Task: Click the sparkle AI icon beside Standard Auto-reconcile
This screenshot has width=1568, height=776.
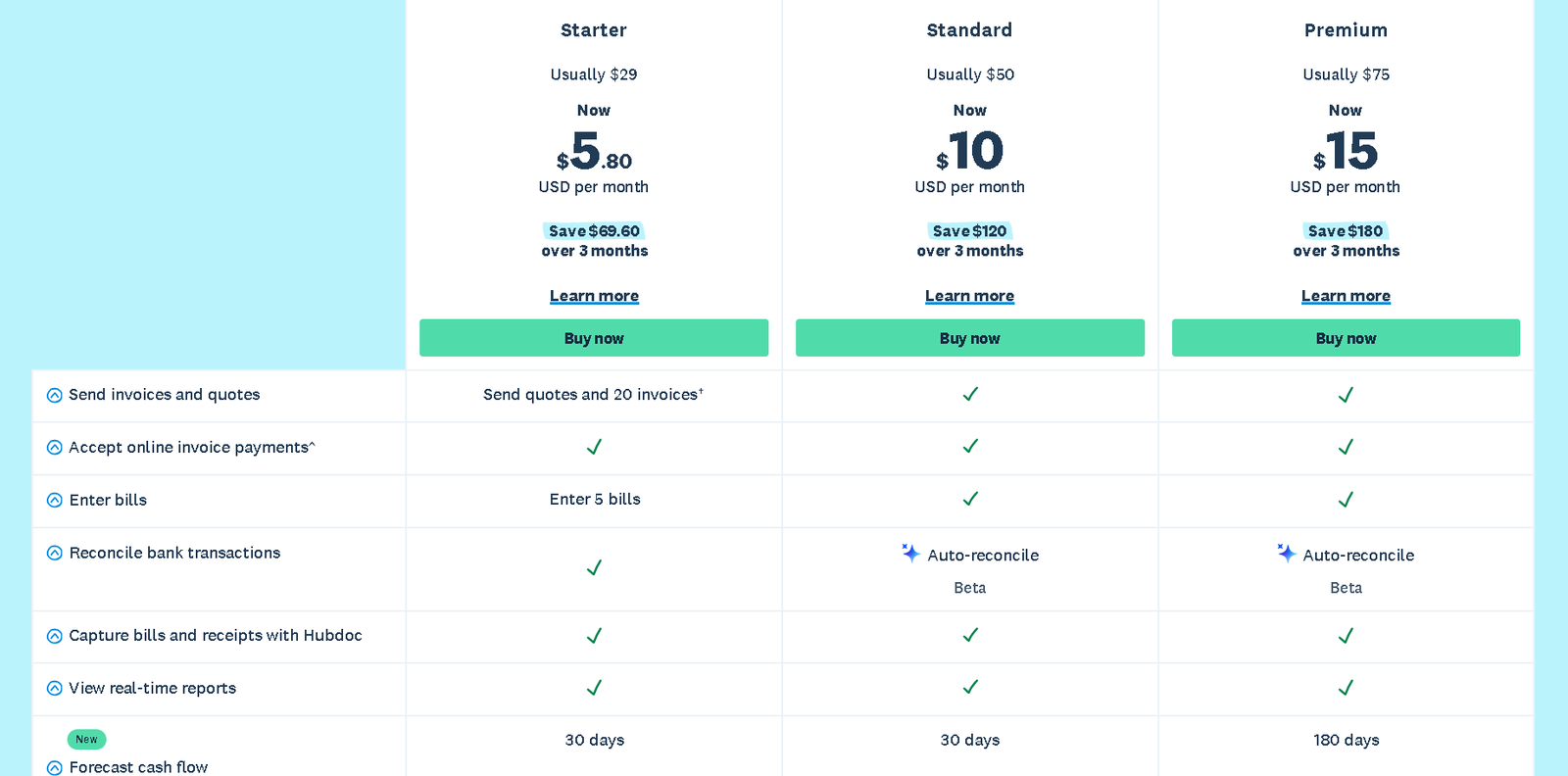Action: tap(910, 554)
